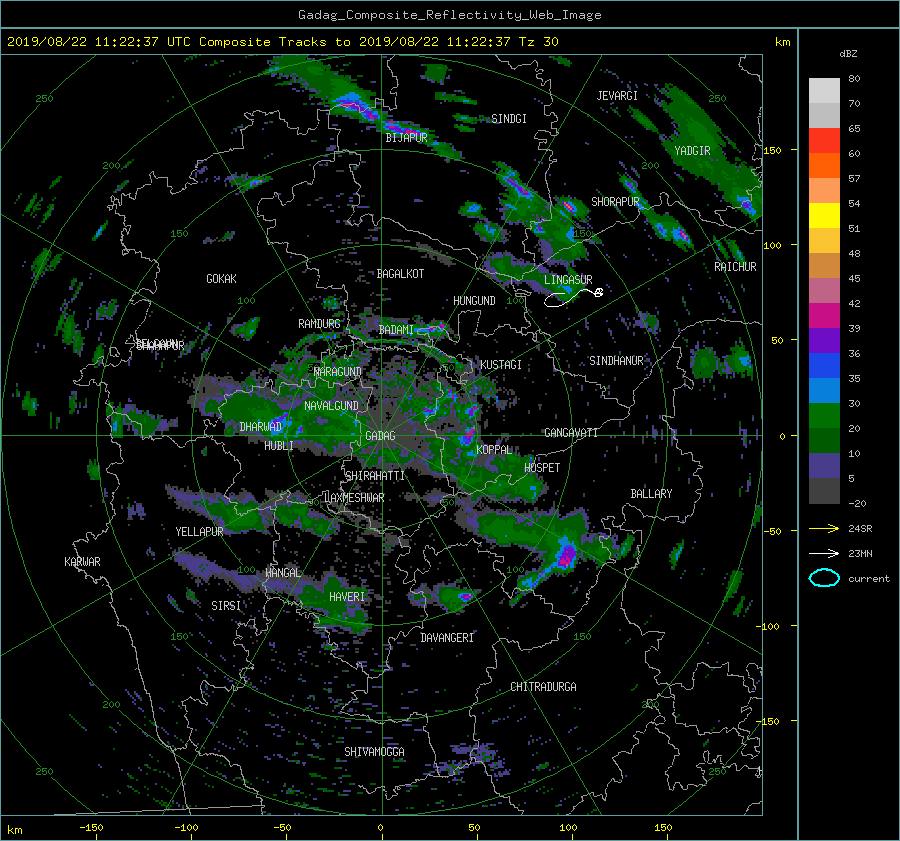
Task: Click the HUNGUND city label
Action: coord(474,300)
